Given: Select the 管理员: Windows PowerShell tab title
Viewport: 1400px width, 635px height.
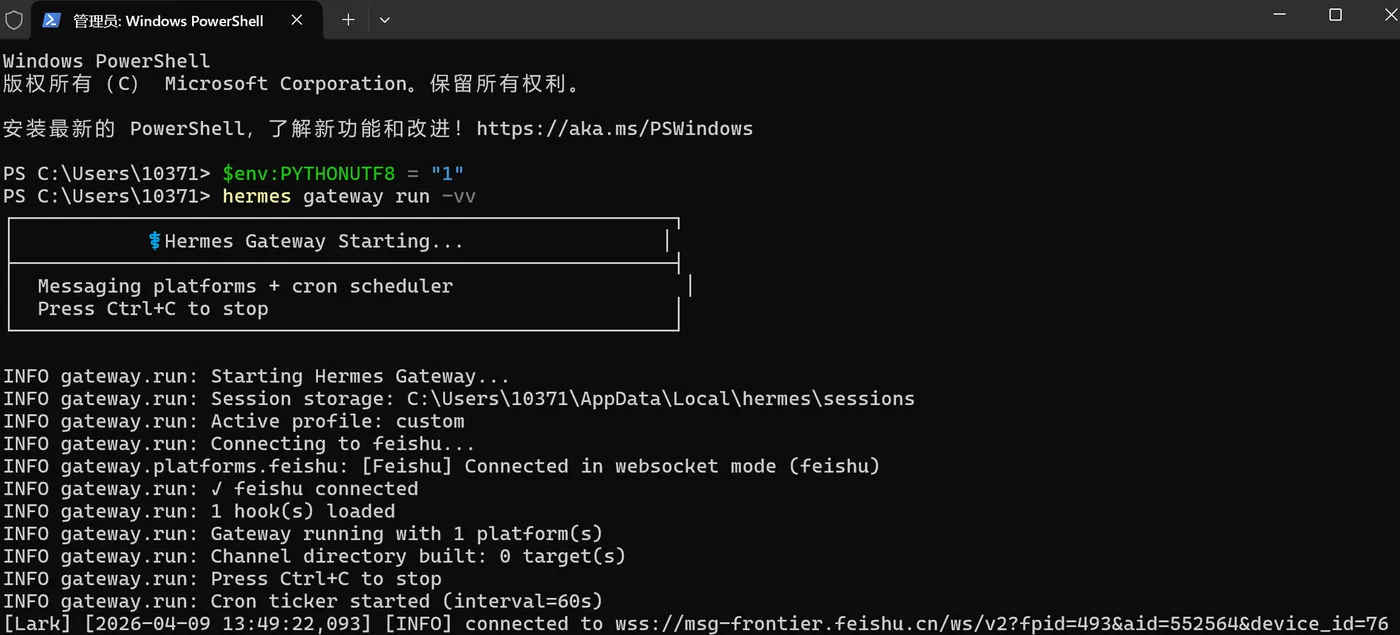Looking at the screenshot, I should coord(168,20).
